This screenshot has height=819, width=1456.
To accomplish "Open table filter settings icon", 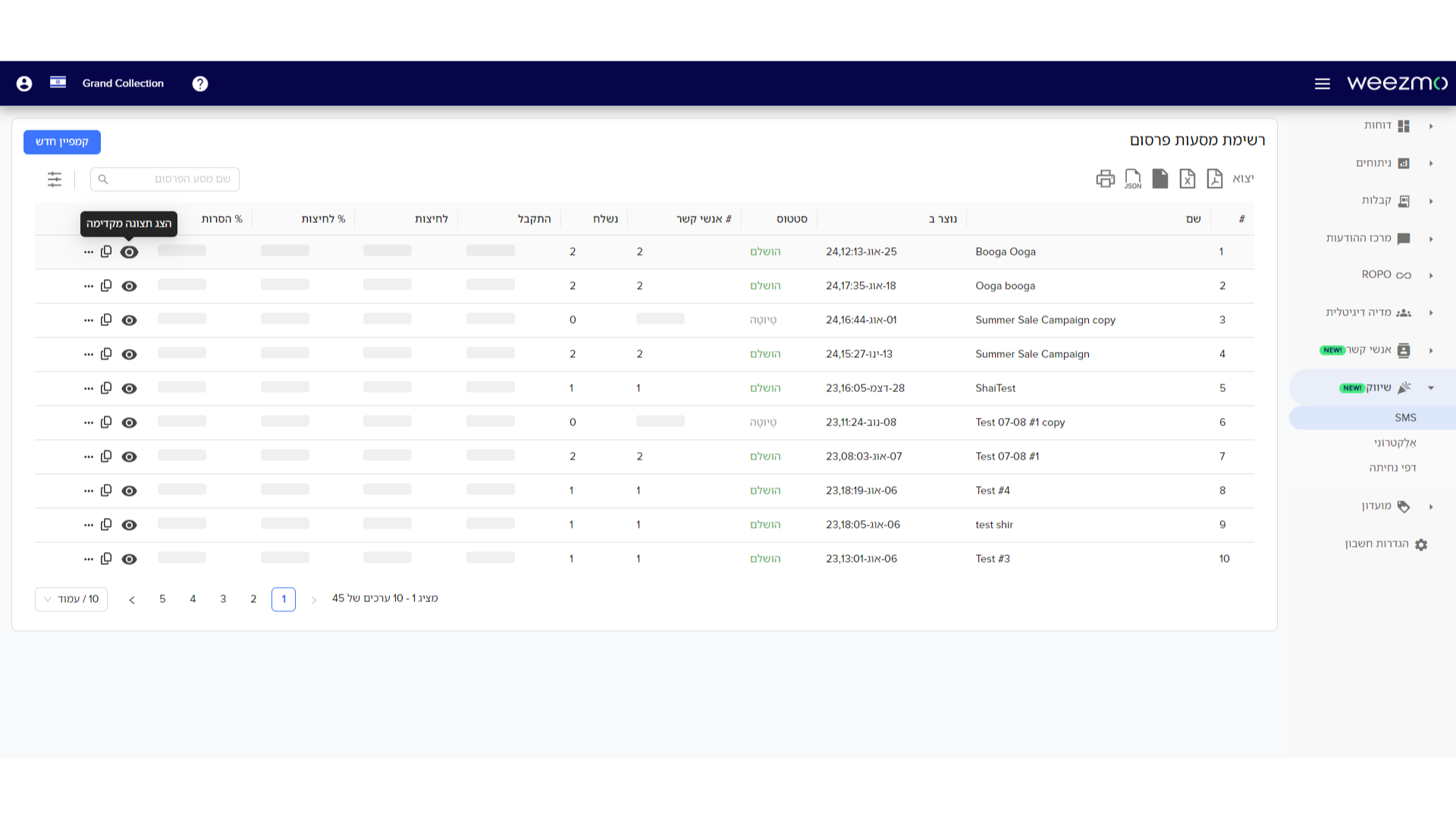I will (x=55, y=179).
